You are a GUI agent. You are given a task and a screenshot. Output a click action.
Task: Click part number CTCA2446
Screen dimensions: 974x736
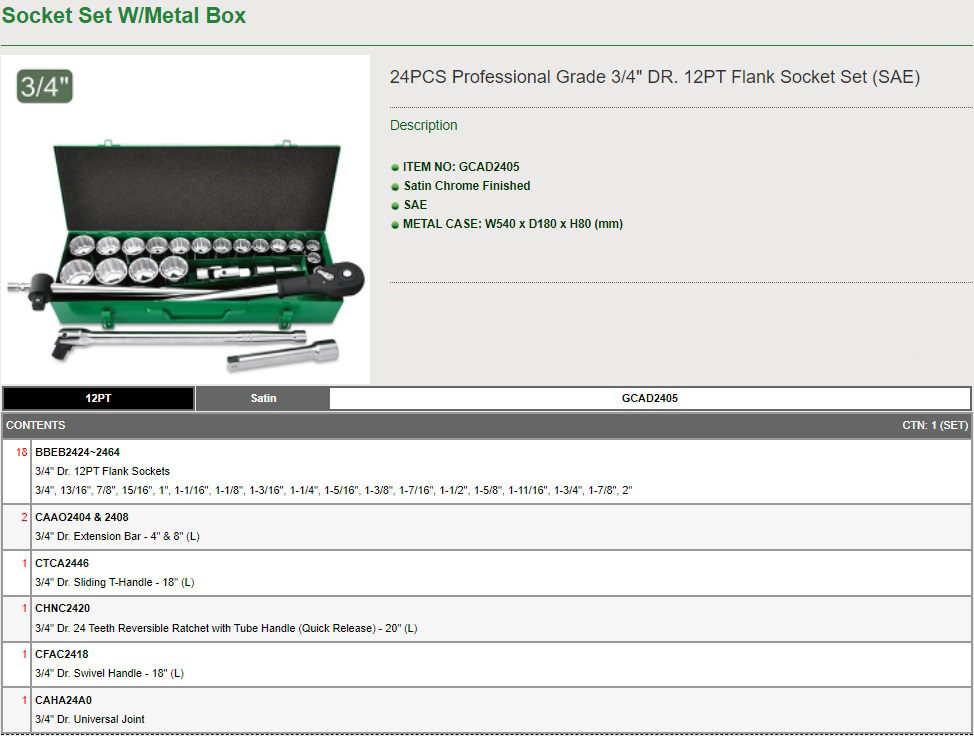[62, 563]
